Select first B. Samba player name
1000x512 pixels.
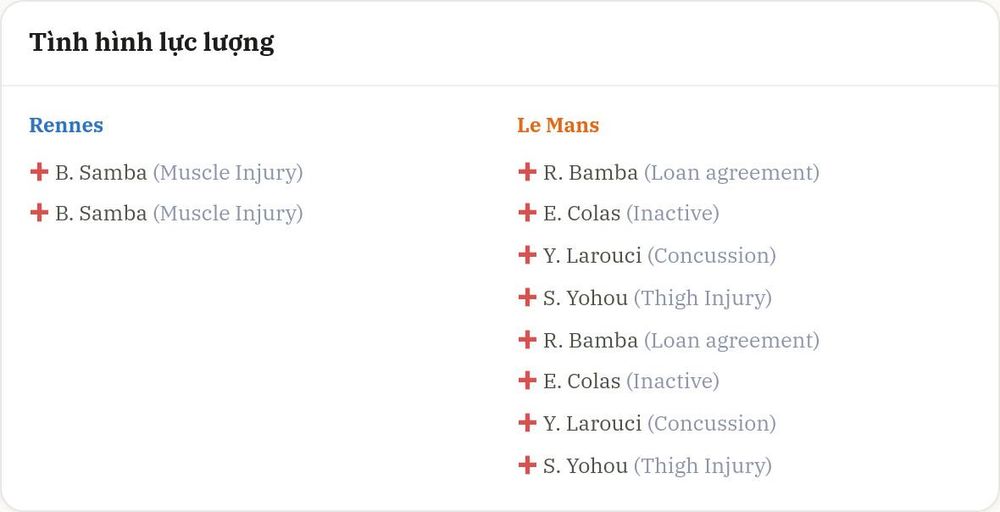click(x=101, y=172)
